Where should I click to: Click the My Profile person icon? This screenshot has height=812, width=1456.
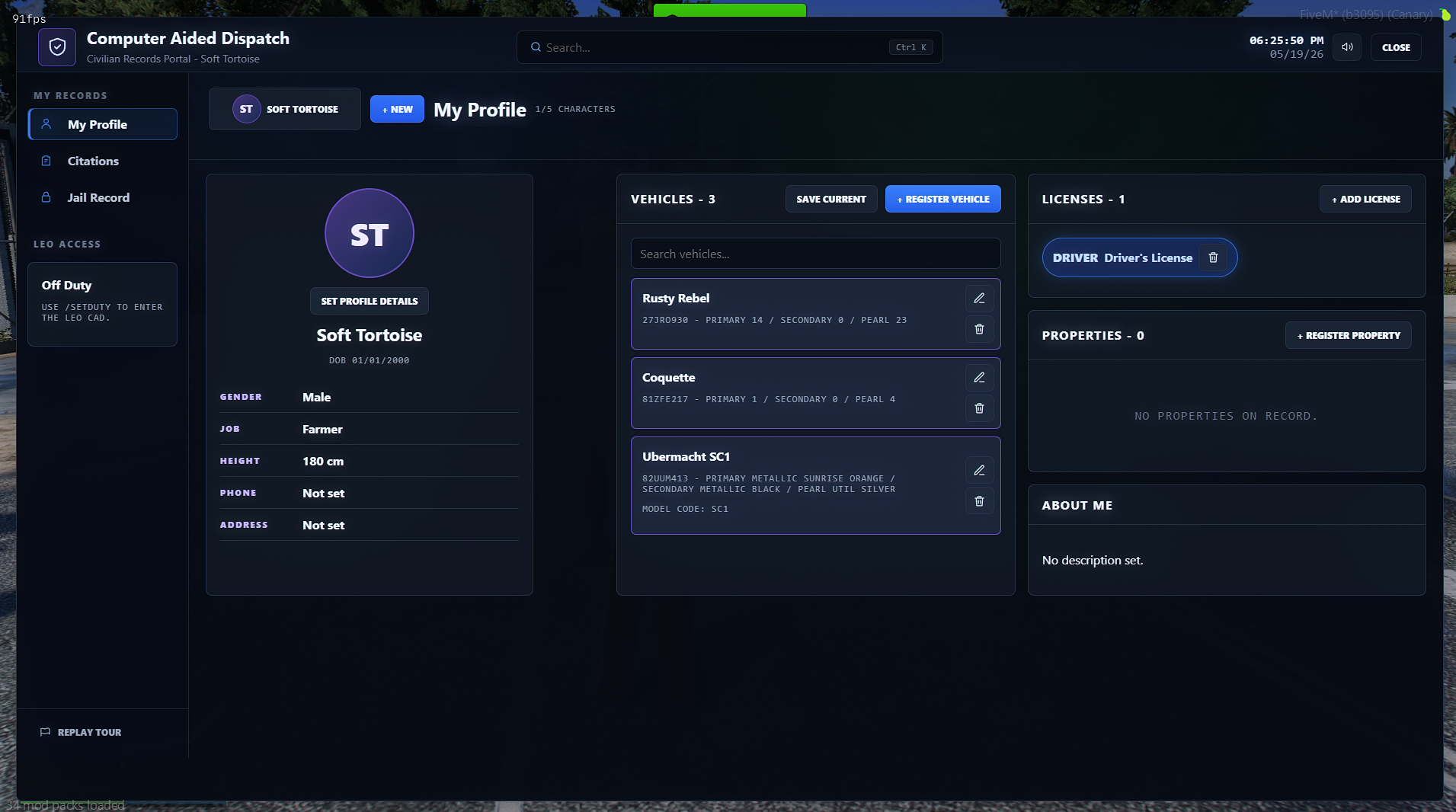[46, 124]
